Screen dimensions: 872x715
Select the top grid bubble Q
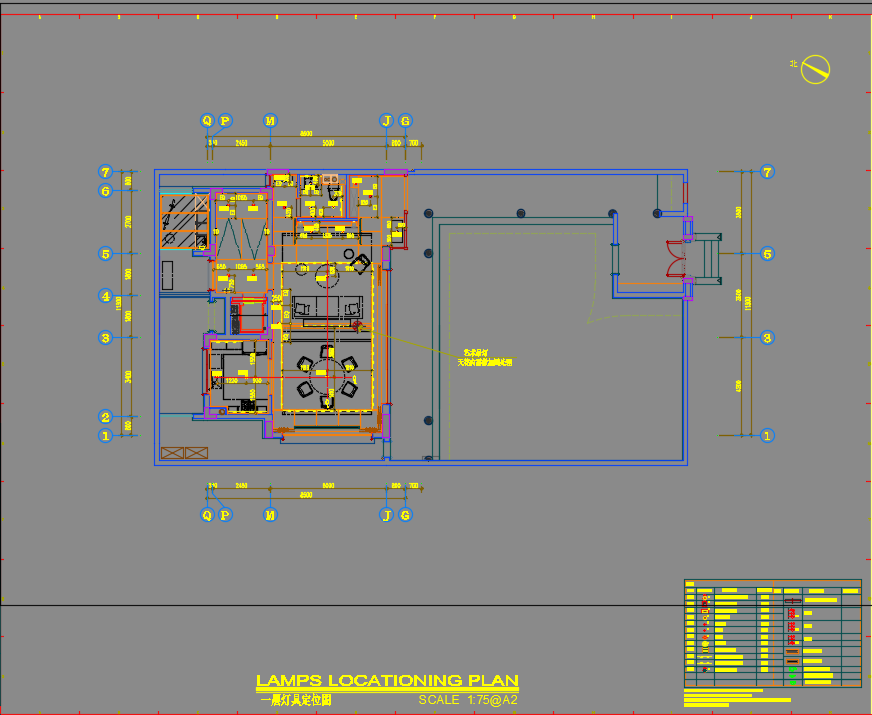(208, 120)
